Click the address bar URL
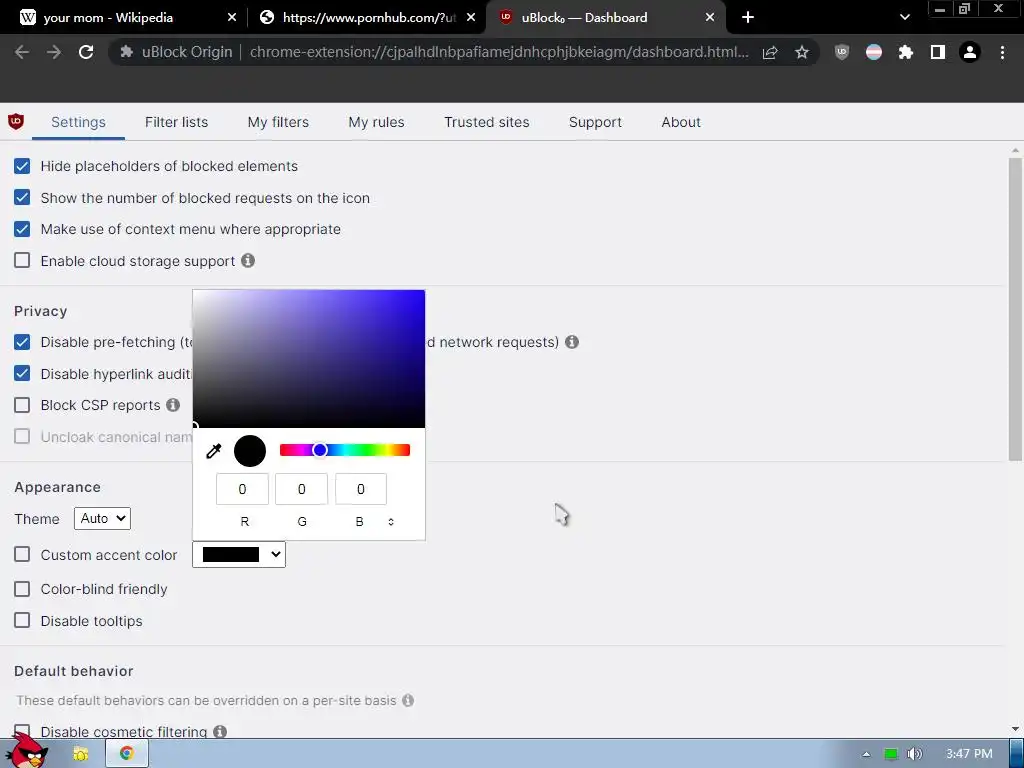Viewport: 1024px width, 768px height. click(499, 52)
